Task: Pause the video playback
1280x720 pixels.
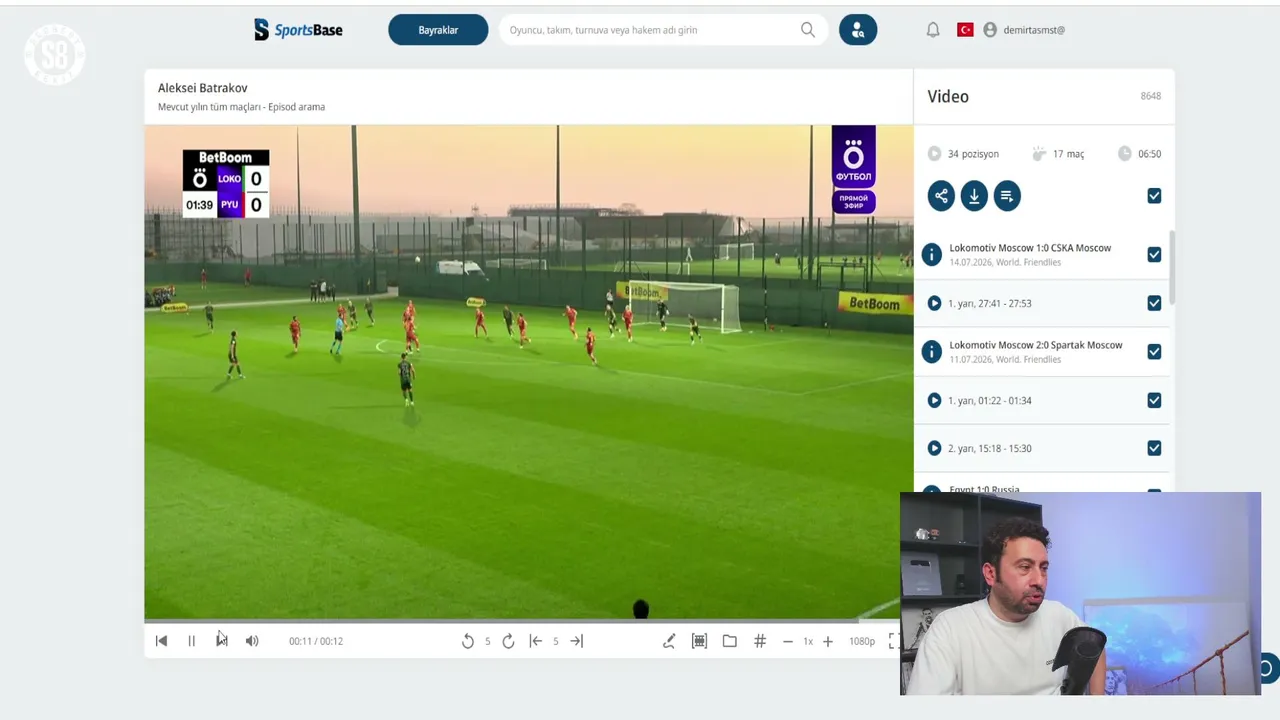Action: click(192, 641)
